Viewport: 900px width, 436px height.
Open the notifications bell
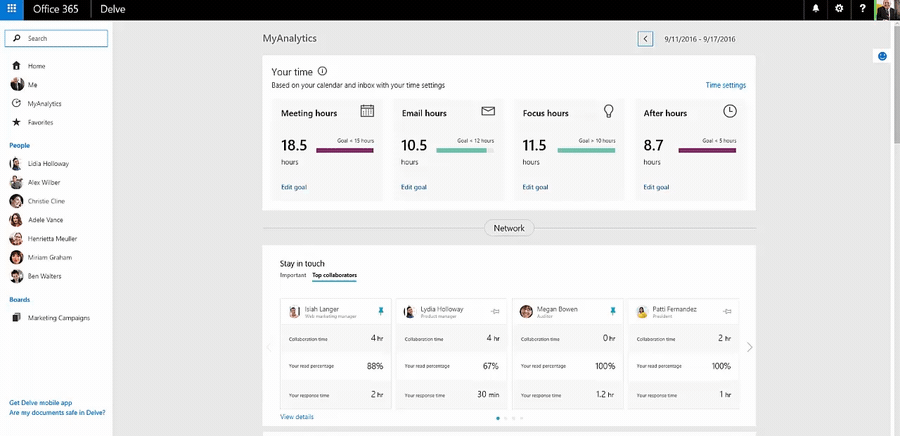[x=817, y=9]
